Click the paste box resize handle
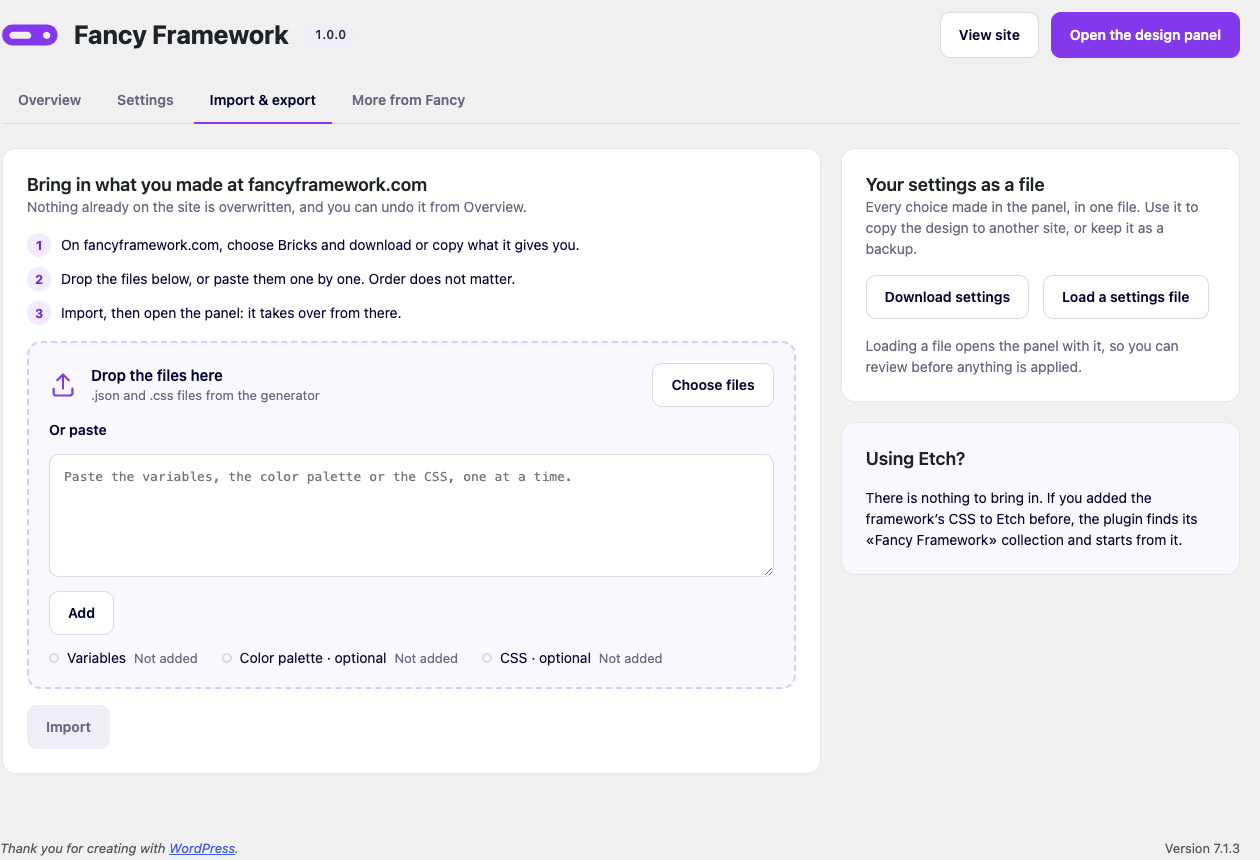Viewport: 1260px width, 860px height. [x=767, y=570]
